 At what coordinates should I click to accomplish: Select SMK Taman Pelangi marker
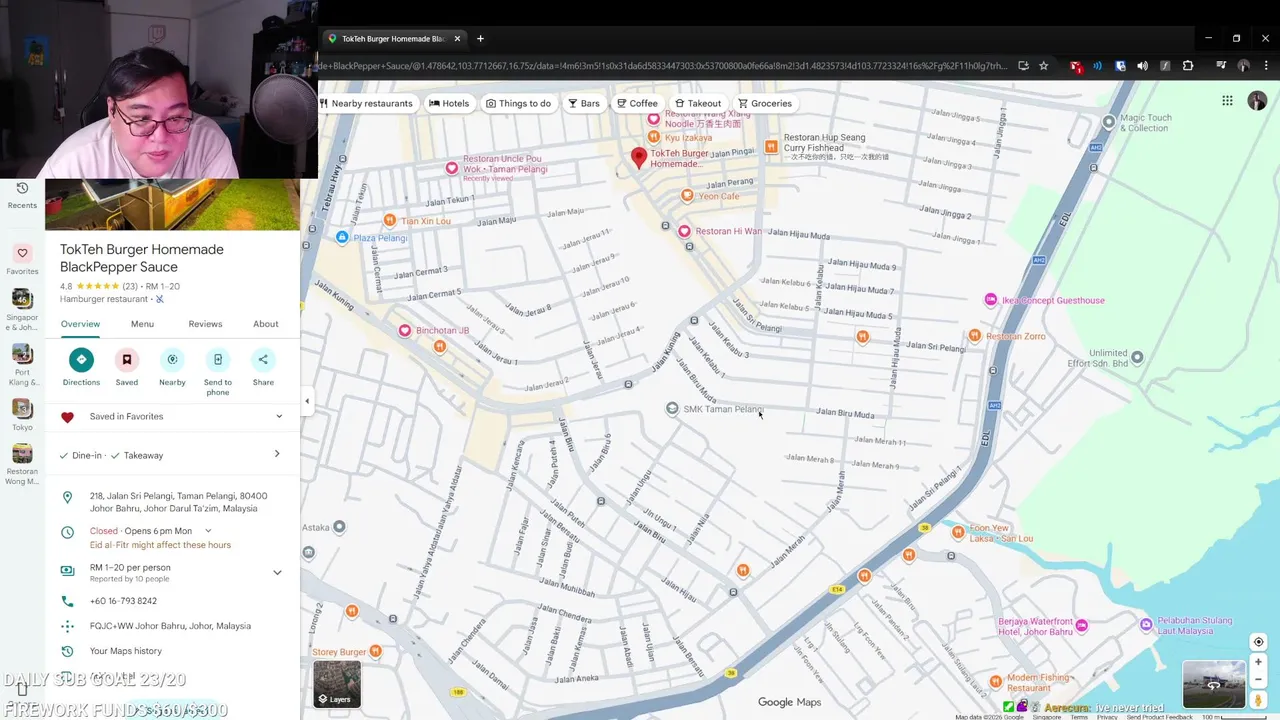tap(672, 408)
